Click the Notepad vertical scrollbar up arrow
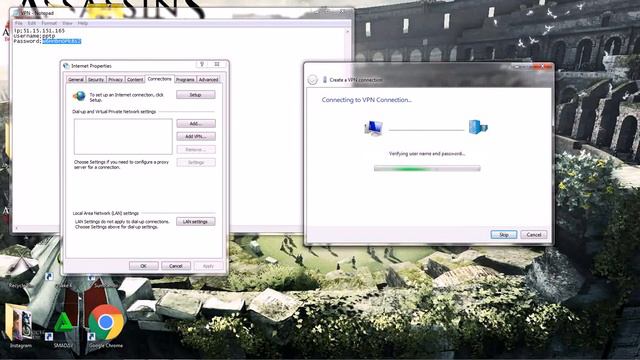The image size is (640, 360). click(348, 31)
